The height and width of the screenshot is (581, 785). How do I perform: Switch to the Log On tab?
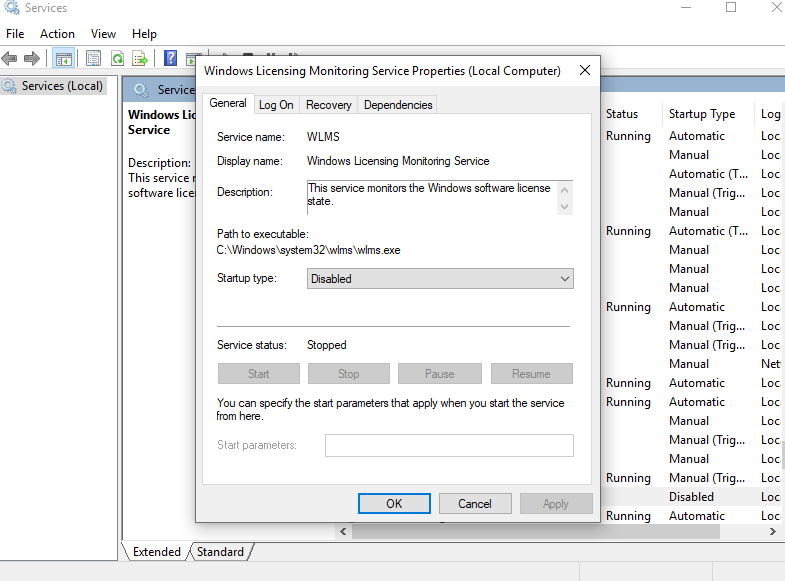pyautogui.click(x=276, y=105)
